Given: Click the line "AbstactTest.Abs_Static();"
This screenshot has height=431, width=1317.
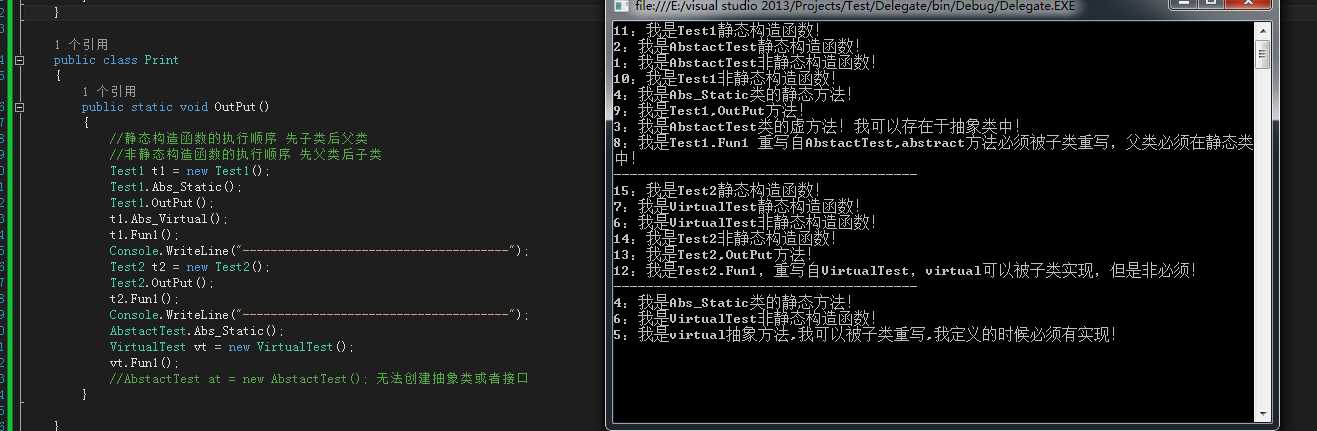Looking at the screenshot, I should (197, 331).
